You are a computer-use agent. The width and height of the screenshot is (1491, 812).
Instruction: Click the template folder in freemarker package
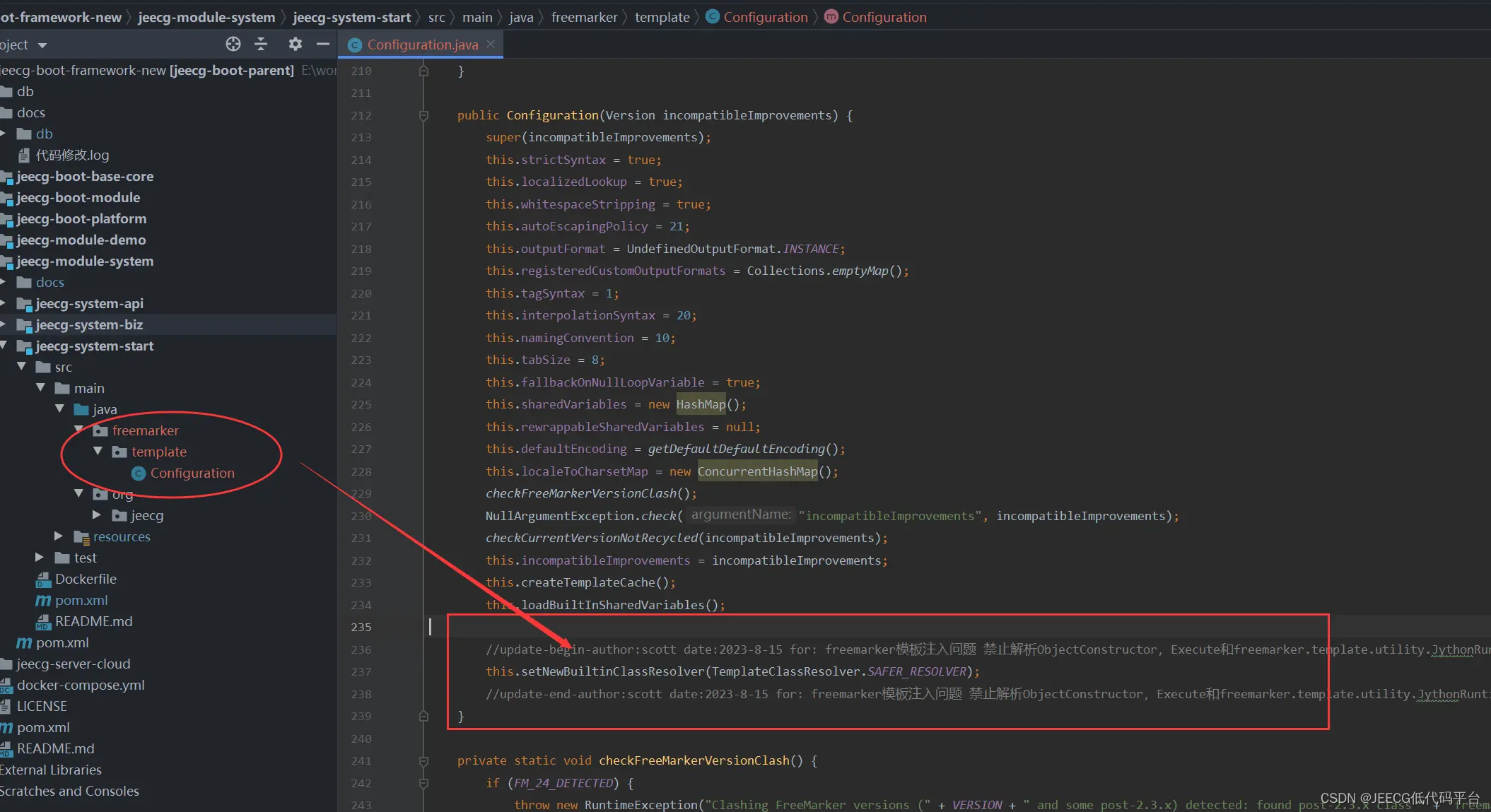[x=160, y=452]
